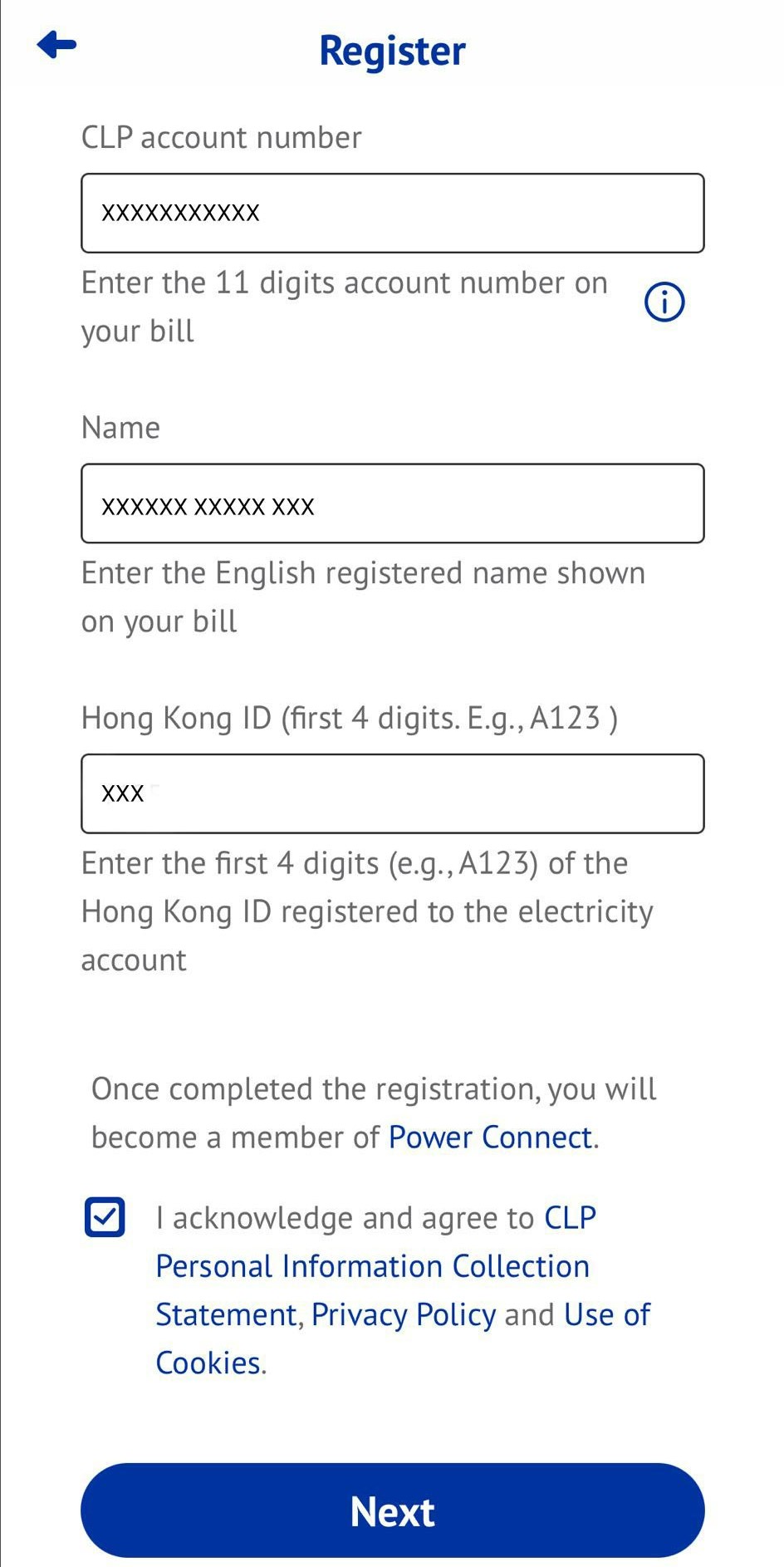Open the Privacy Policy link
The height and width of the screenshot is (1567, 784).
tap(404, 1314)
